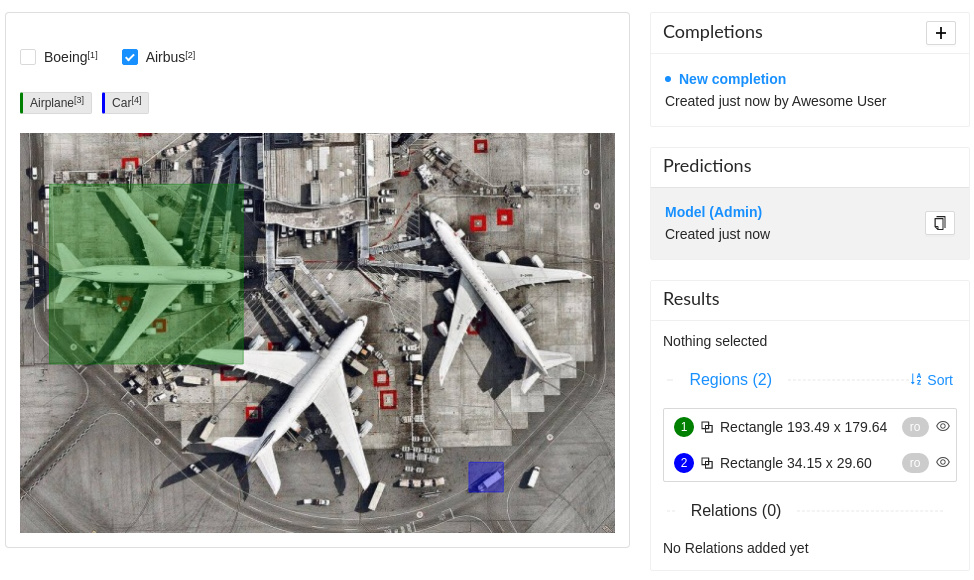Select the green airplane bounding box
974x580 pixels.
pyautogui.click(x=147, y=274)
